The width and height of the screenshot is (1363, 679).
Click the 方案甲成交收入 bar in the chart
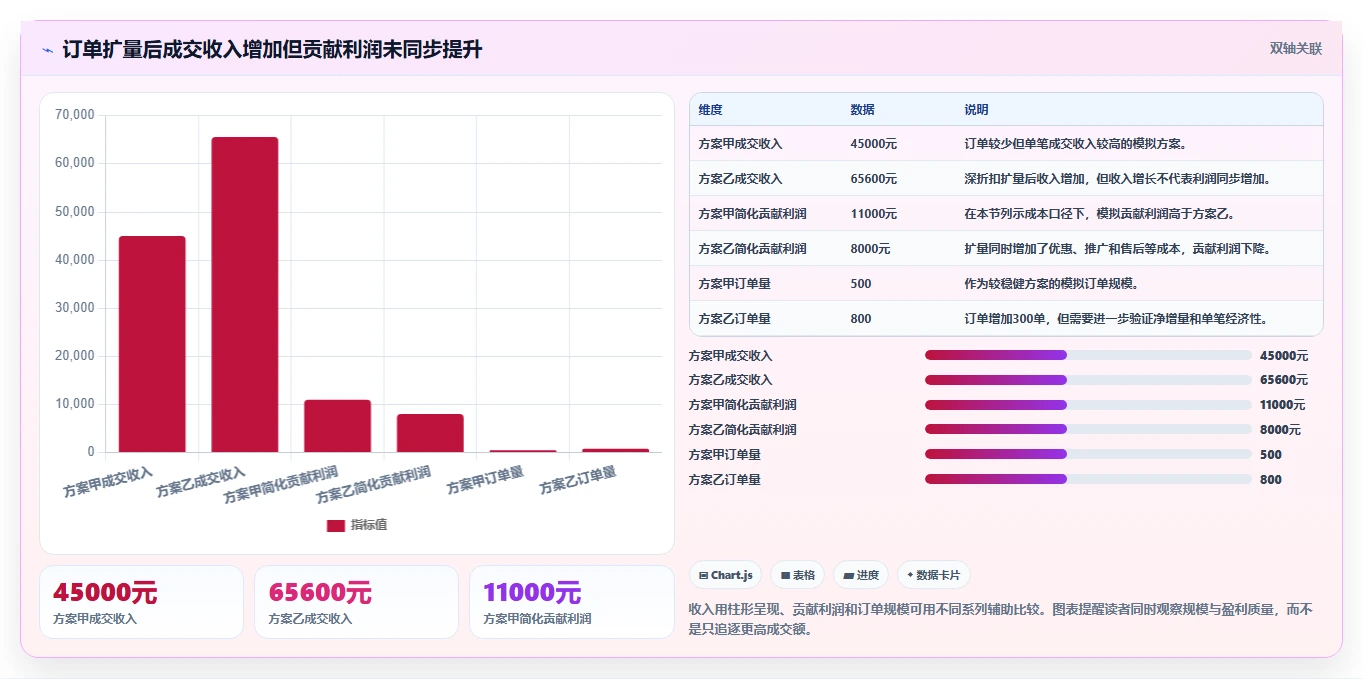152,344
